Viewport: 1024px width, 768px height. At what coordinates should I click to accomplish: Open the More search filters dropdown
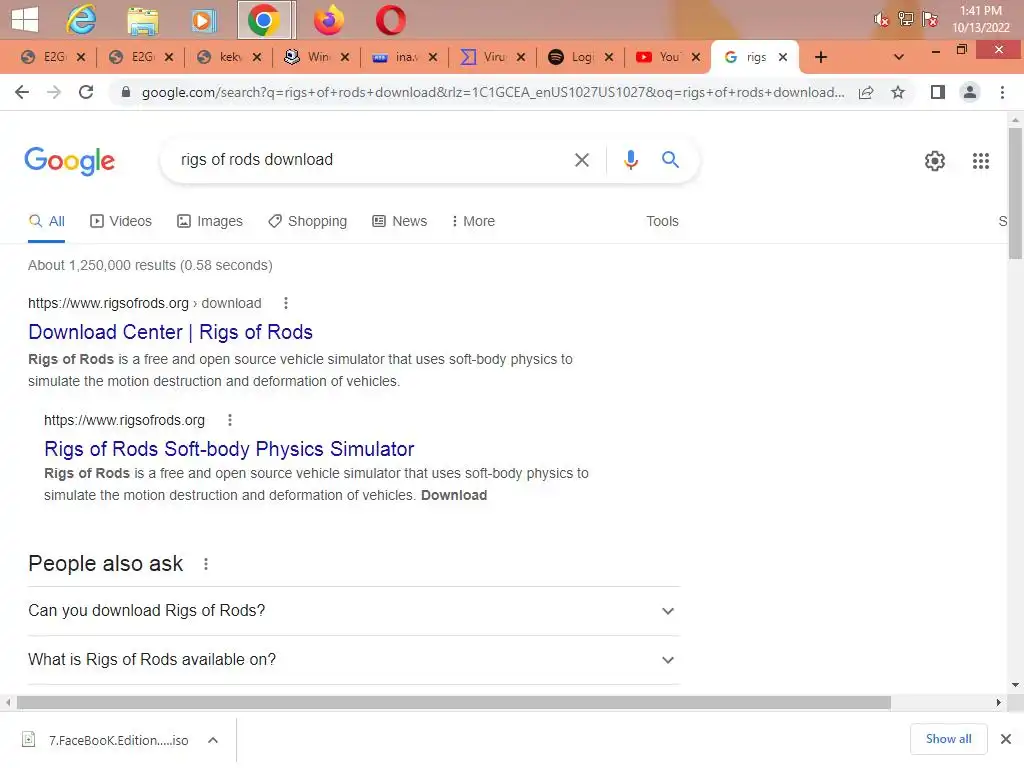[x=473, y=221]
